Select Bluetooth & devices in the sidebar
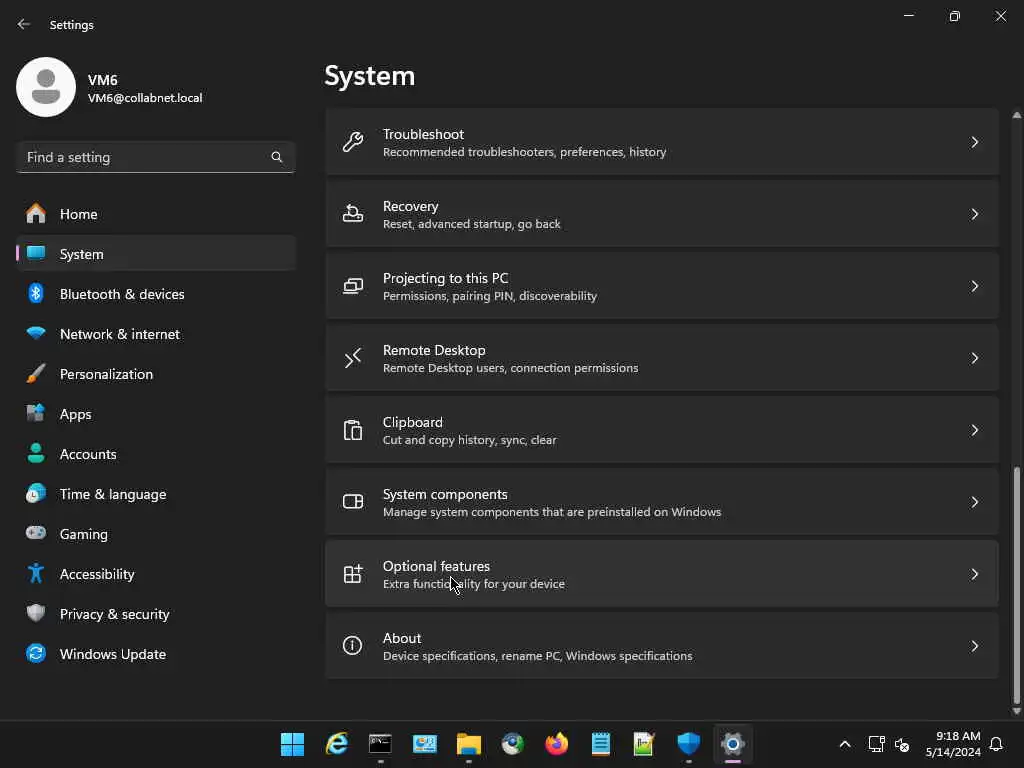 155,294
